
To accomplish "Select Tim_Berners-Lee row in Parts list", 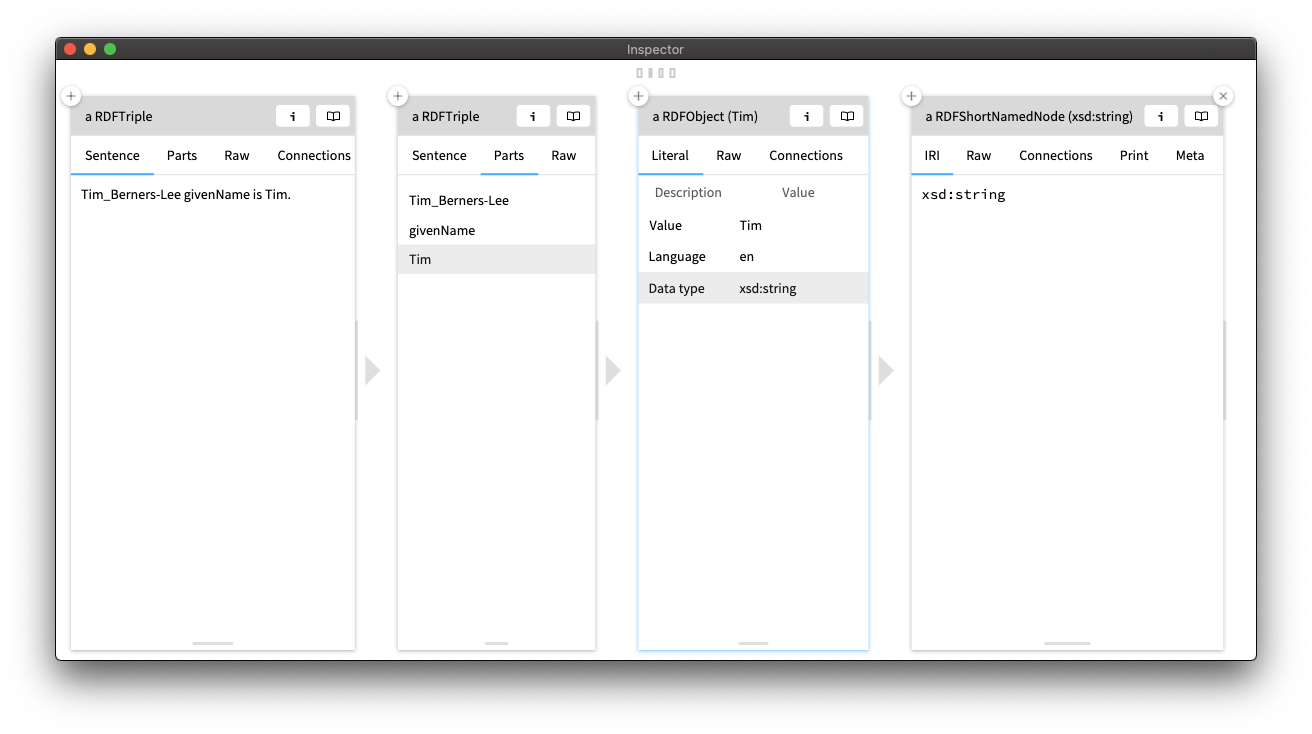I will click(x=497, y=200).
